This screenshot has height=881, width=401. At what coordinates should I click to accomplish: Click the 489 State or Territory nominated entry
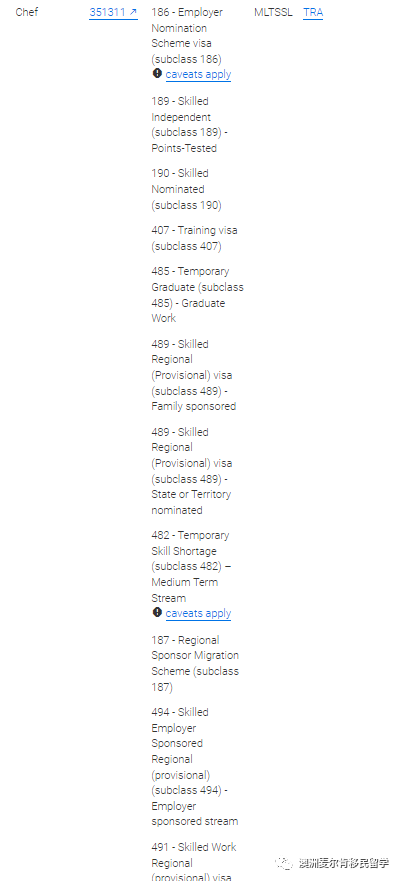coord(192,471)
